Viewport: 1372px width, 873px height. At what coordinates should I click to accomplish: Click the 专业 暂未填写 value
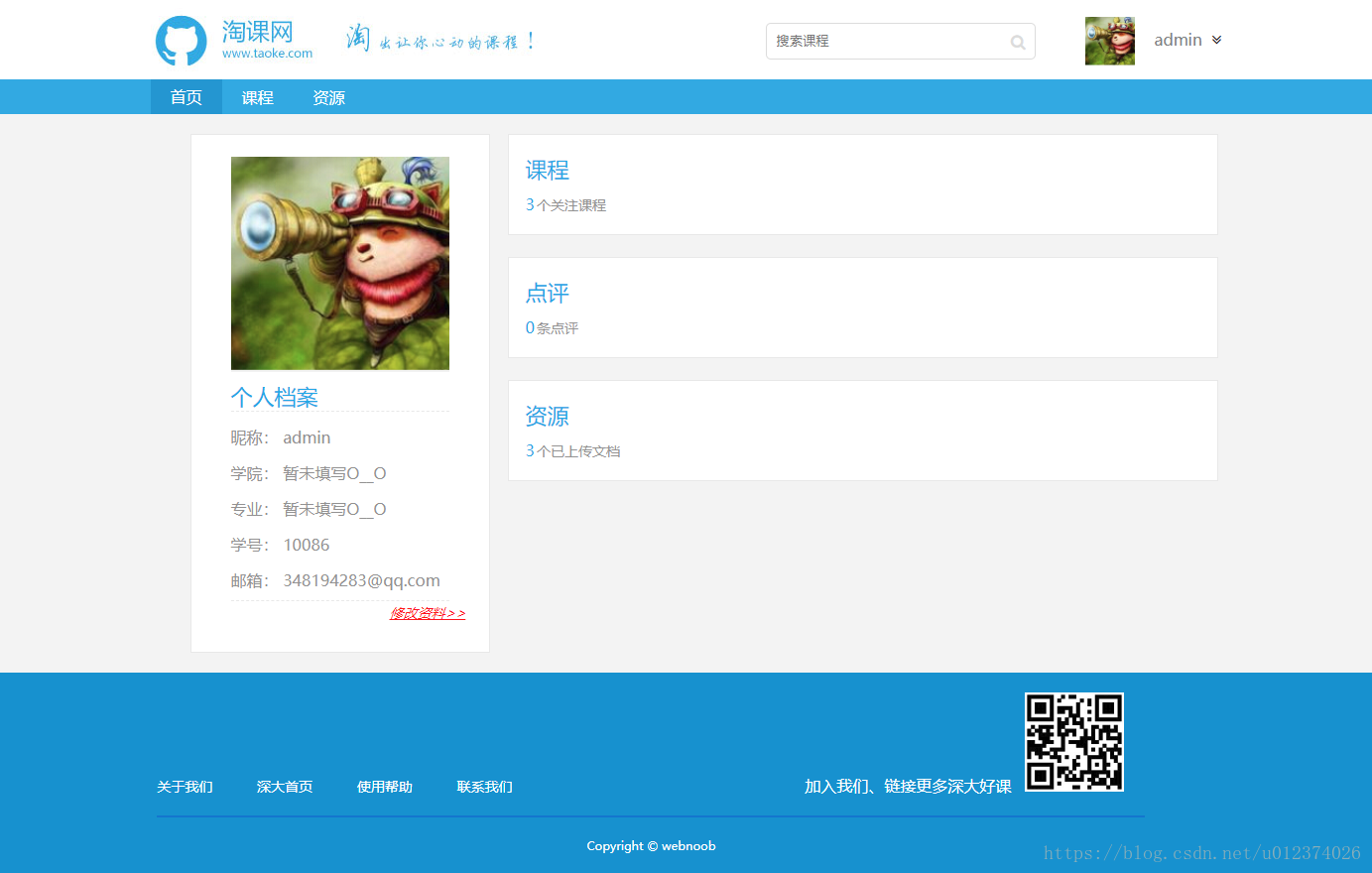coord(334,509)
